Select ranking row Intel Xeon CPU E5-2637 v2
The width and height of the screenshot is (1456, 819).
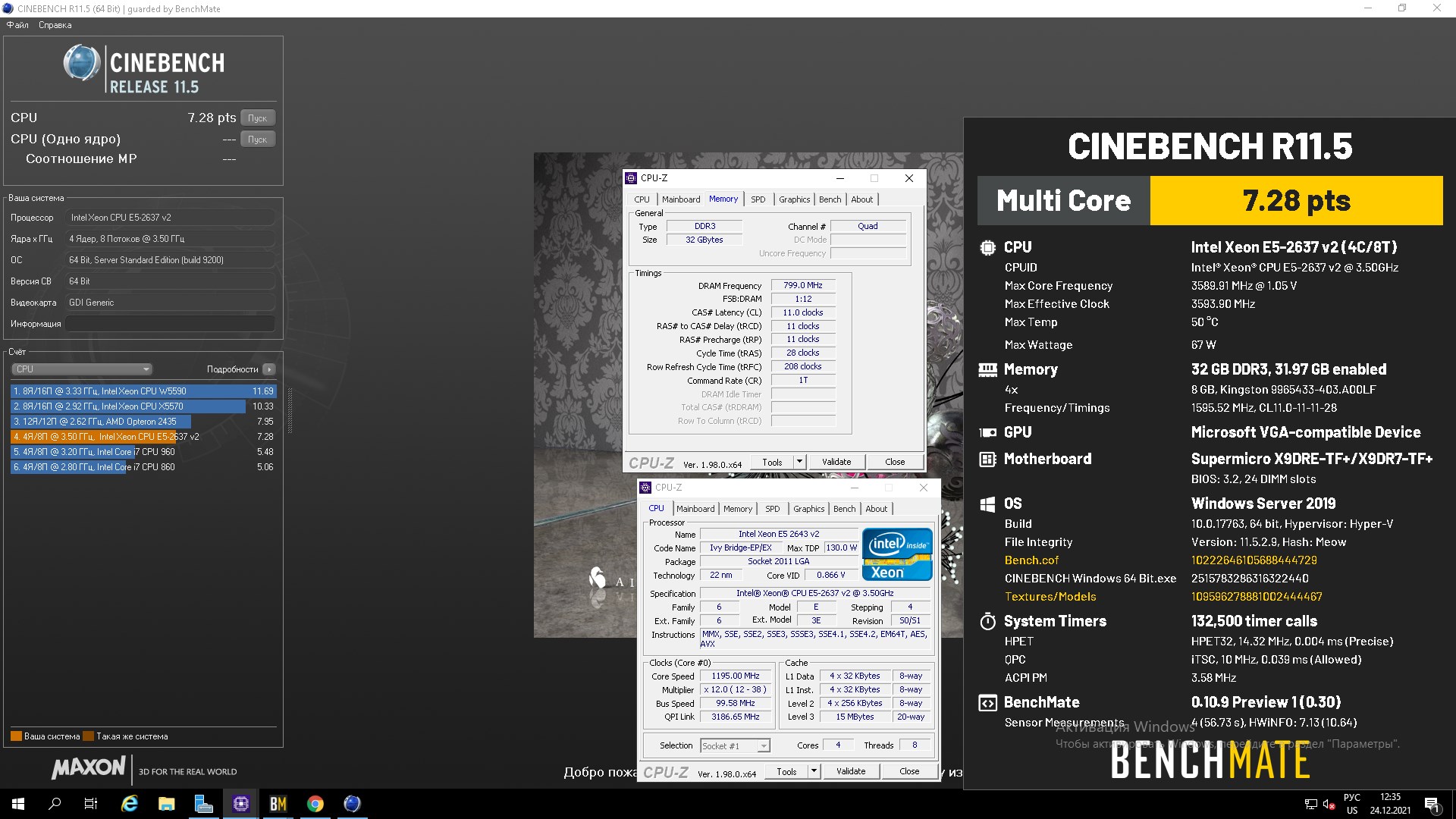point(143,437)
